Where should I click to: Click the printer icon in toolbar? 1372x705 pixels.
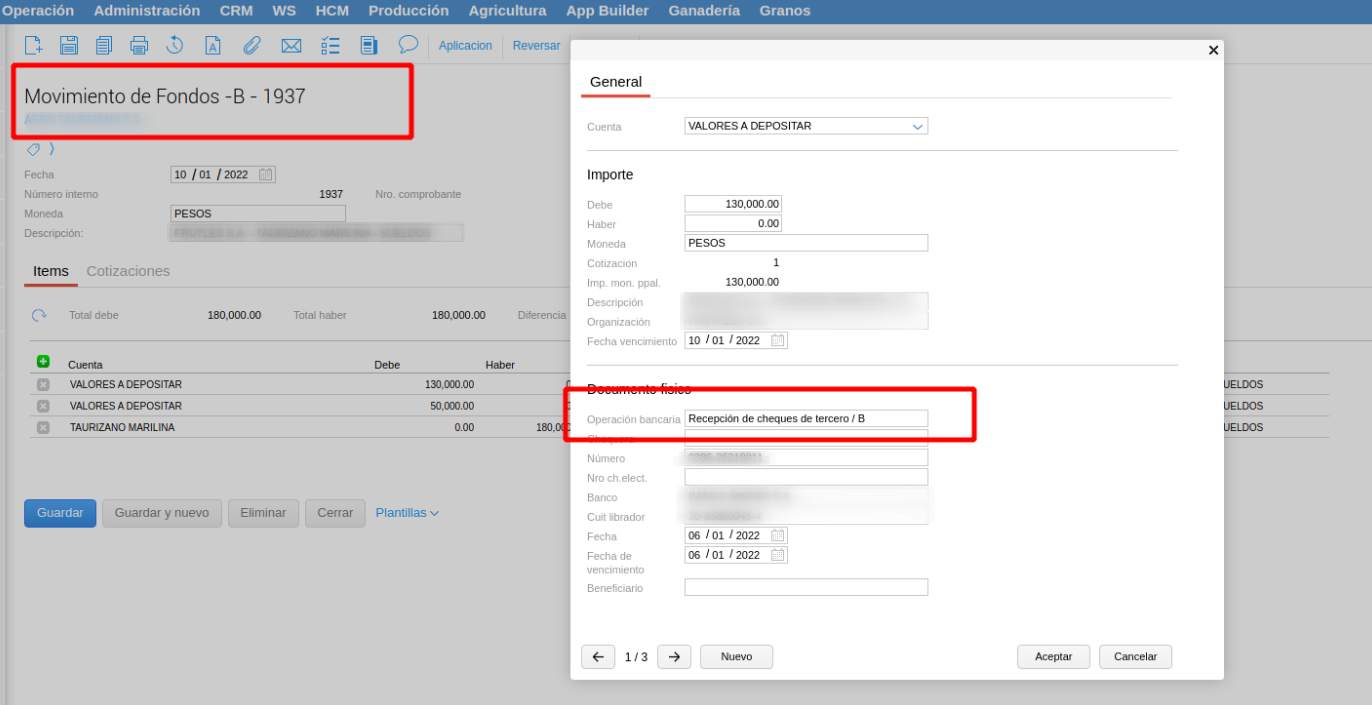tap(139, 45)
